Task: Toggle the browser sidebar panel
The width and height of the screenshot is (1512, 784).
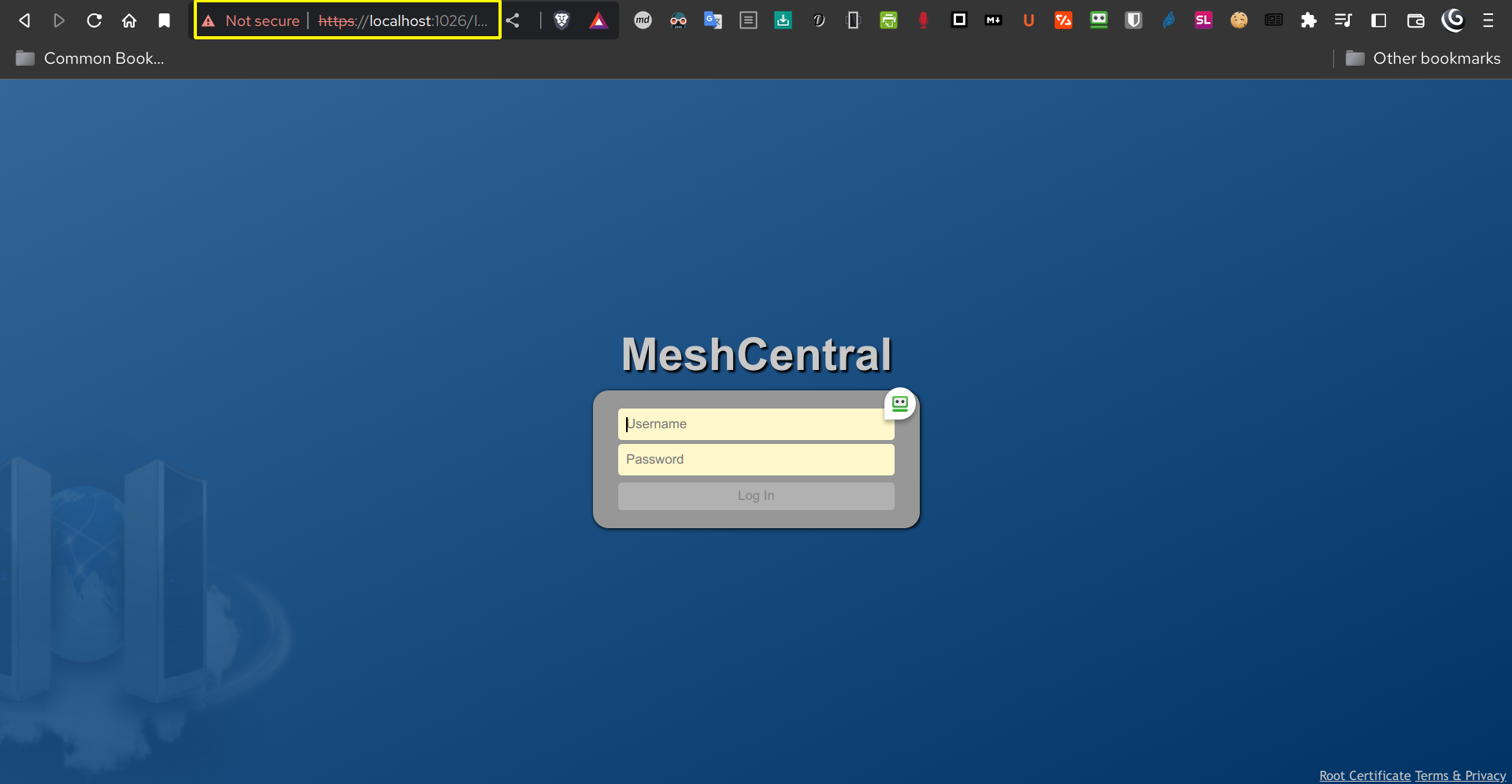Action: tap(1379, 20)
